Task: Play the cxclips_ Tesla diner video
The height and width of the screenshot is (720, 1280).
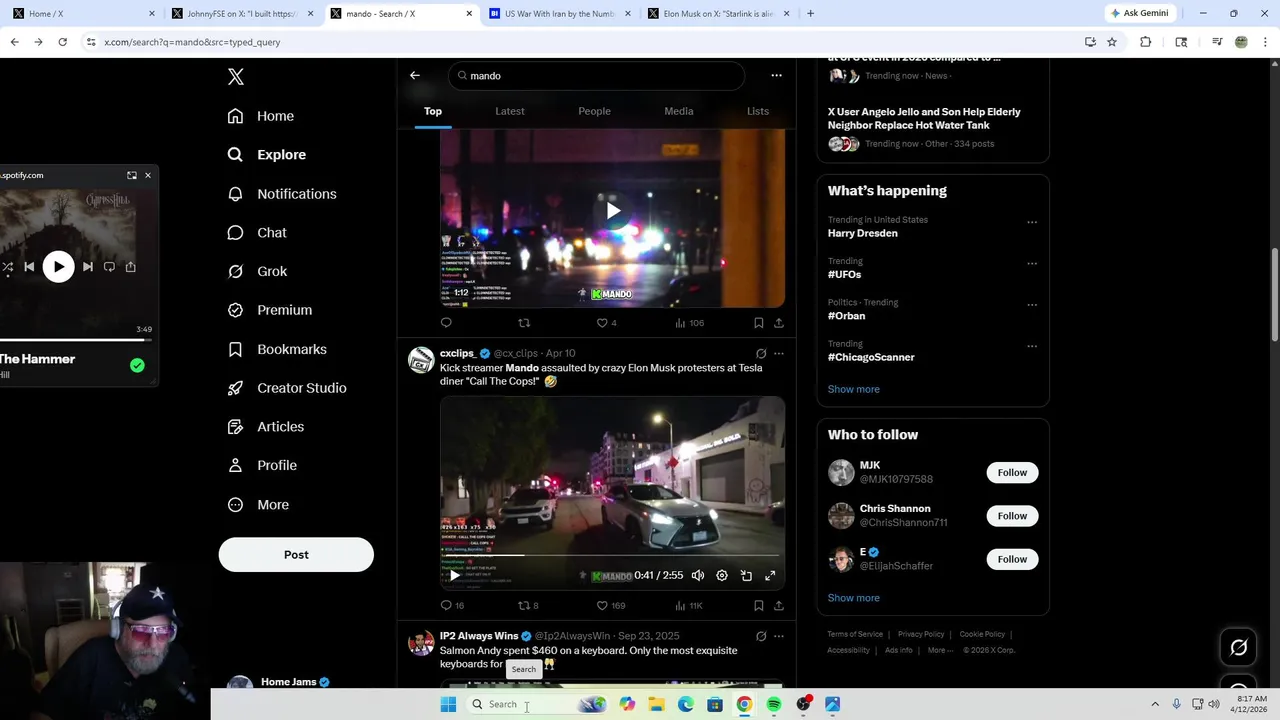Action: pyautogui.click(x=455, y=575)
